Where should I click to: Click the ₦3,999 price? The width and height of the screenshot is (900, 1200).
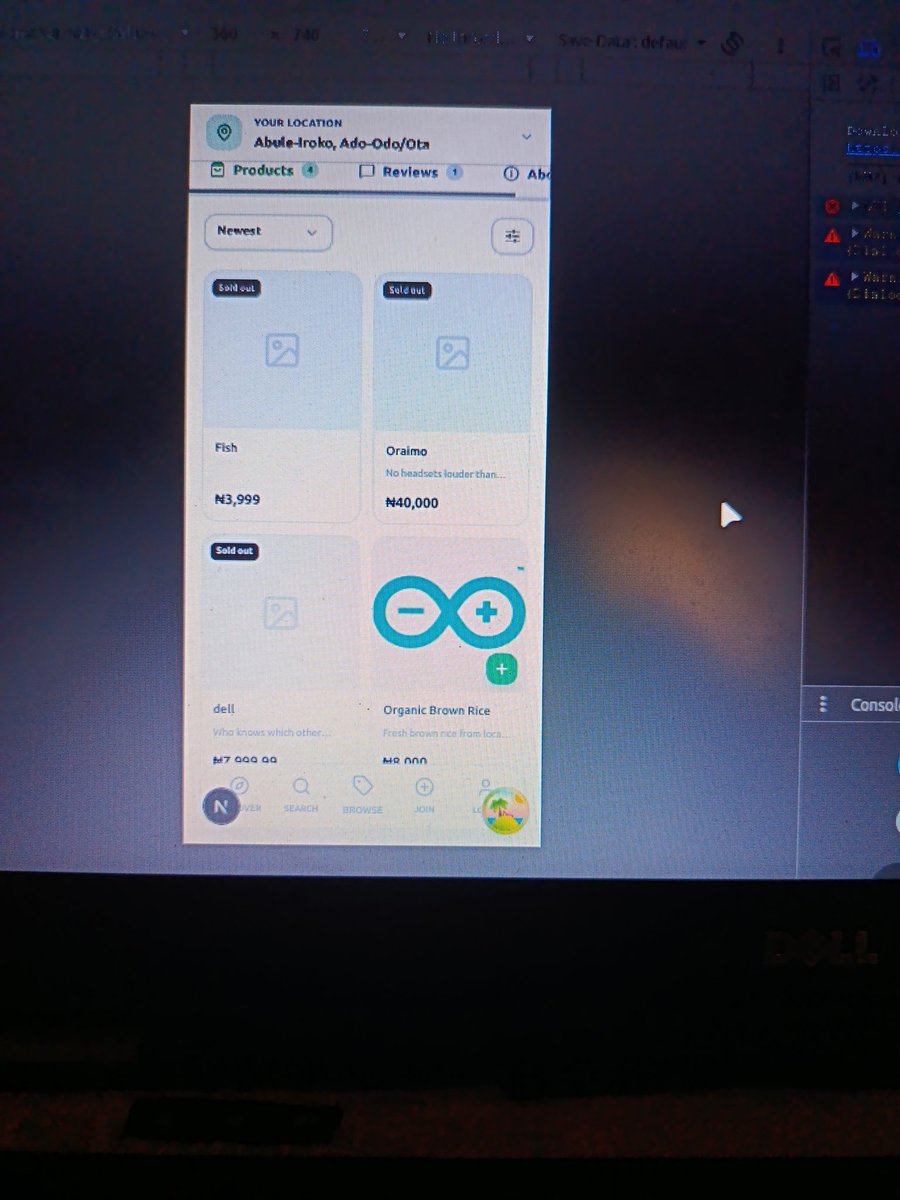click(x=237, y=499)
